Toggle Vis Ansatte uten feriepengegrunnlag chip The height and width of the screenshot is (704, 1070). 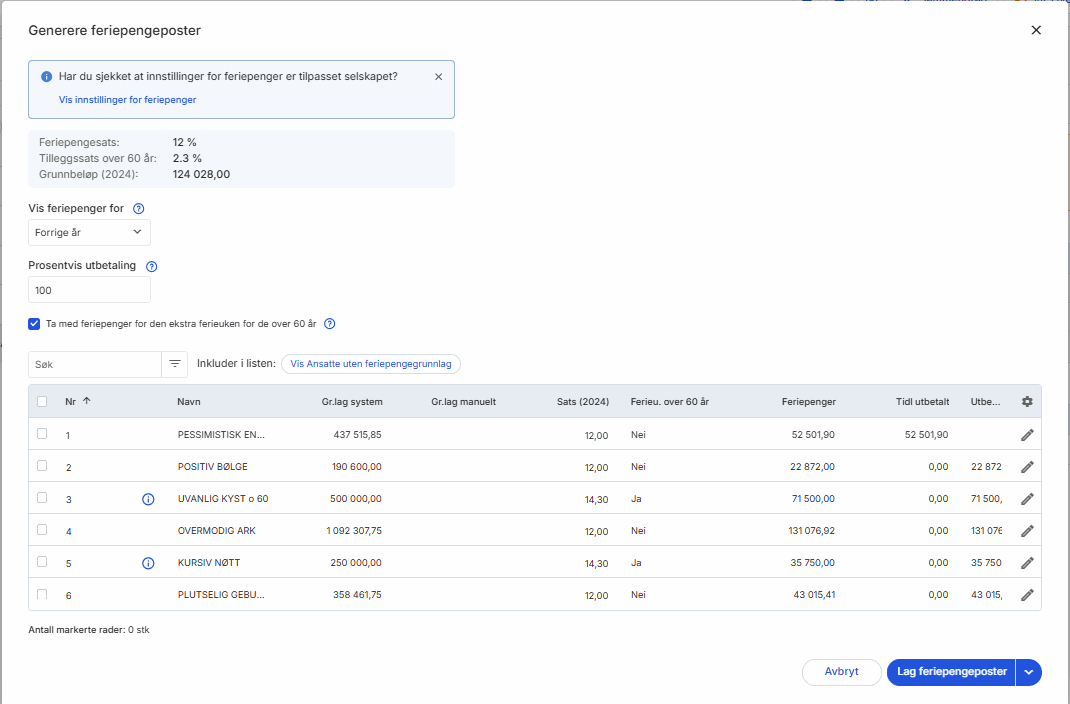pos(370,364)
